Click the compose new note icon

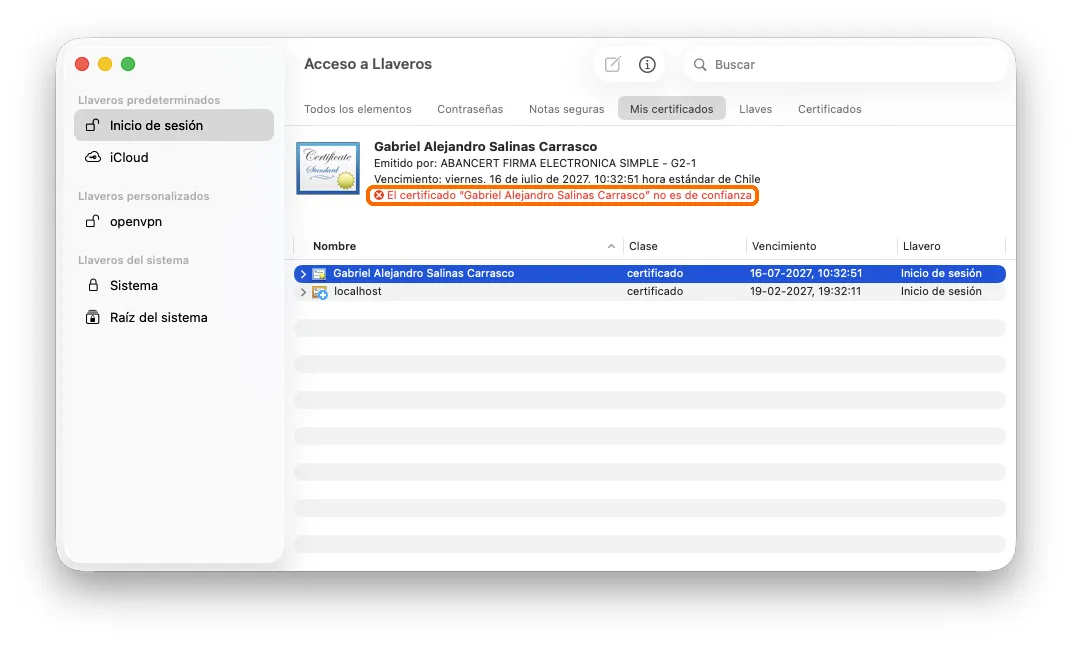[x=613, y=64]
